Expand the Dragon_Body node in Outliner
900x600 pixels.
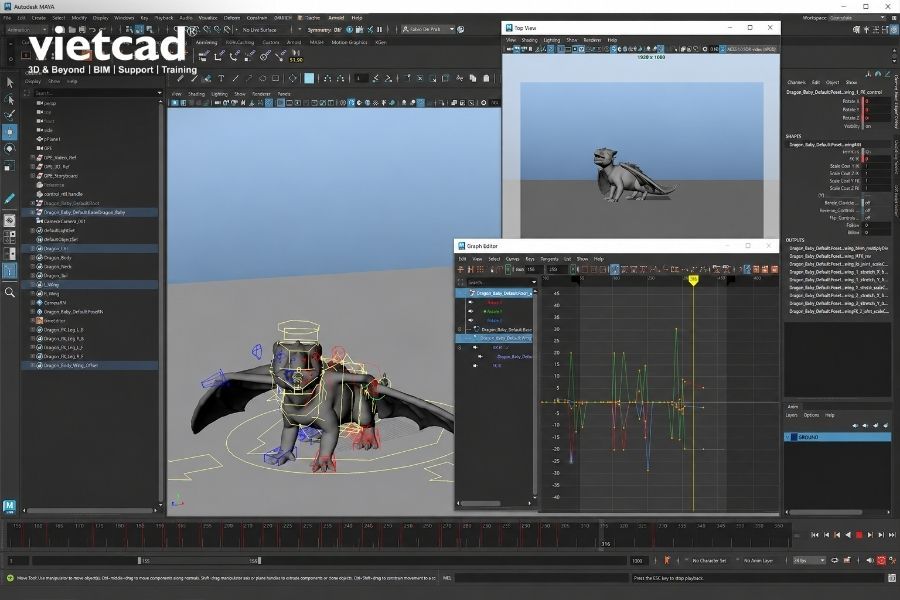33,258
